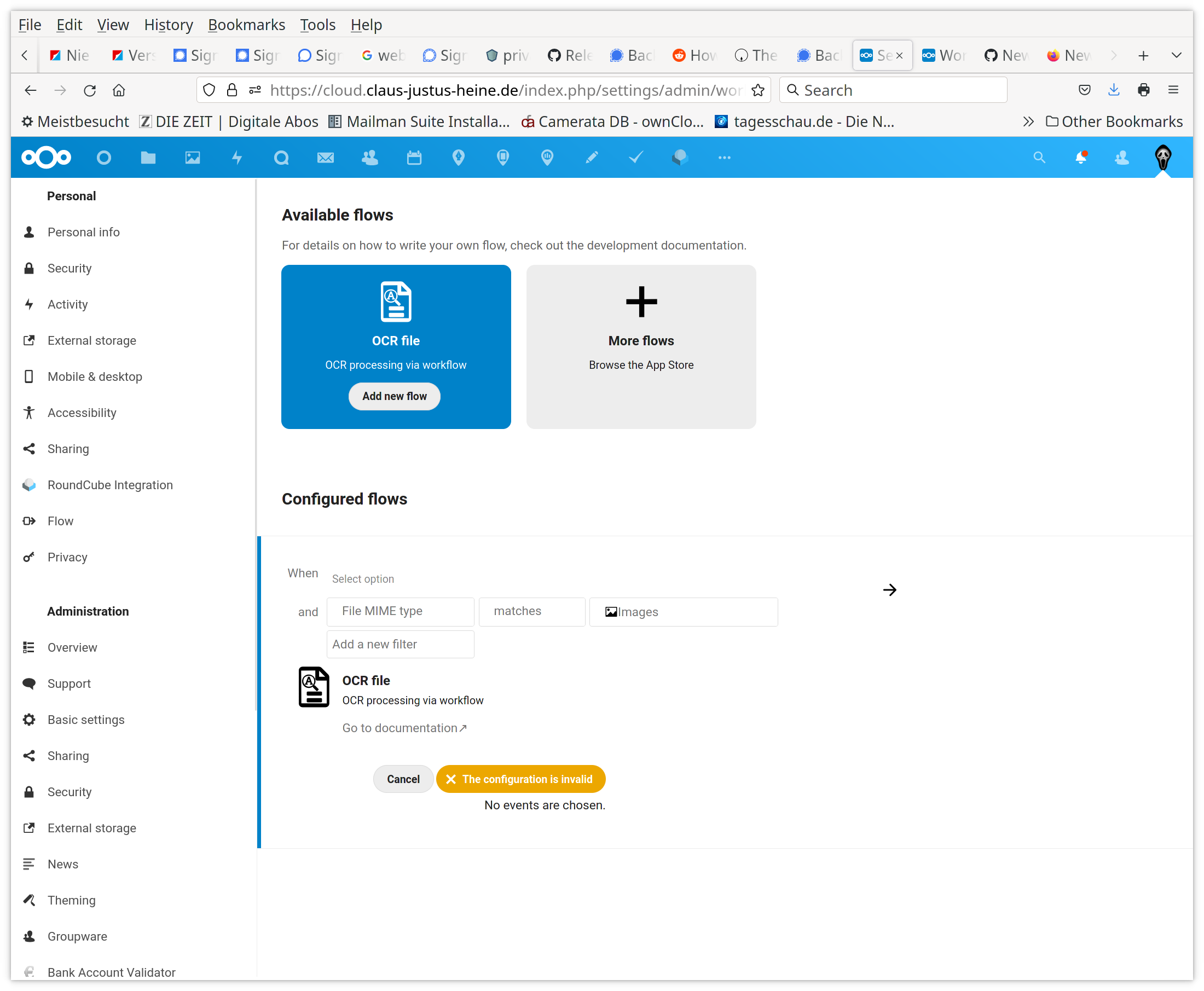Screen dimensions: 1204x991
Task: Open Theming in Administration sidebar
Action: coord(71,900)
